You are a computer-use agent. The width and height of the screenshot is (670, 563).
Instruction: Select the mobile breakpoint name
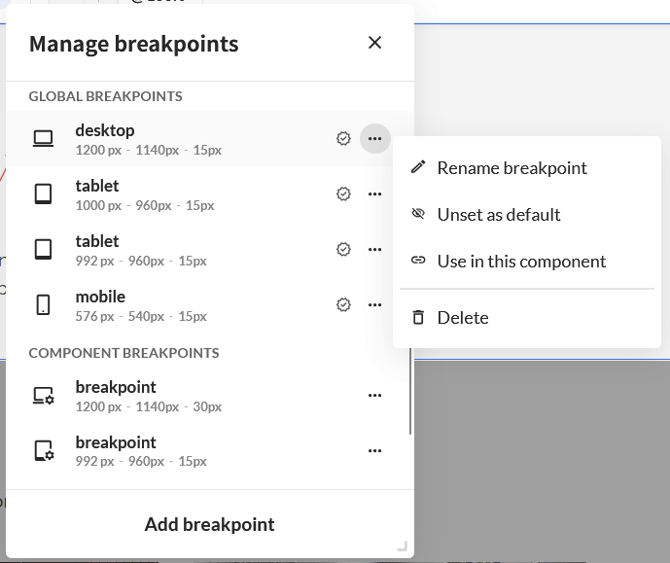tap(100, 296)
